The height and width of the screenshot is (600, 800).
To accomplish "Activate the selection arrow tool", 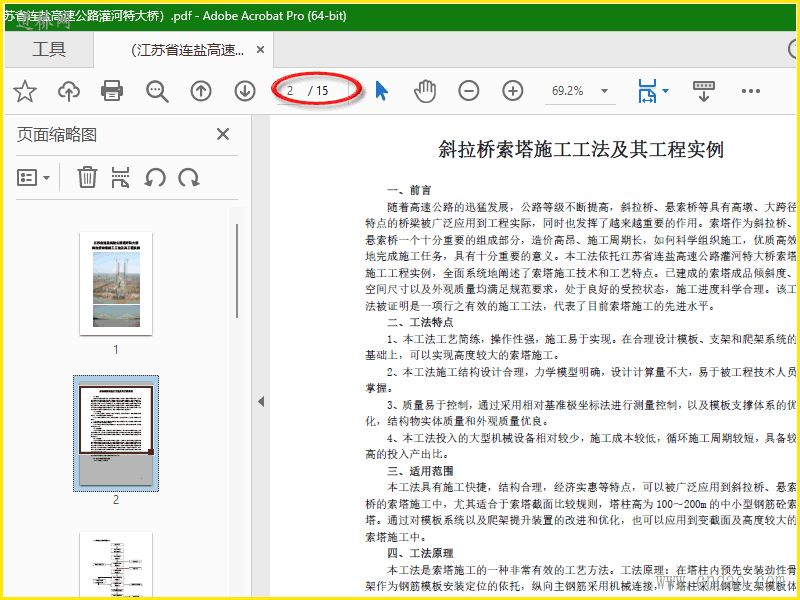I will (x=382, y=91).
